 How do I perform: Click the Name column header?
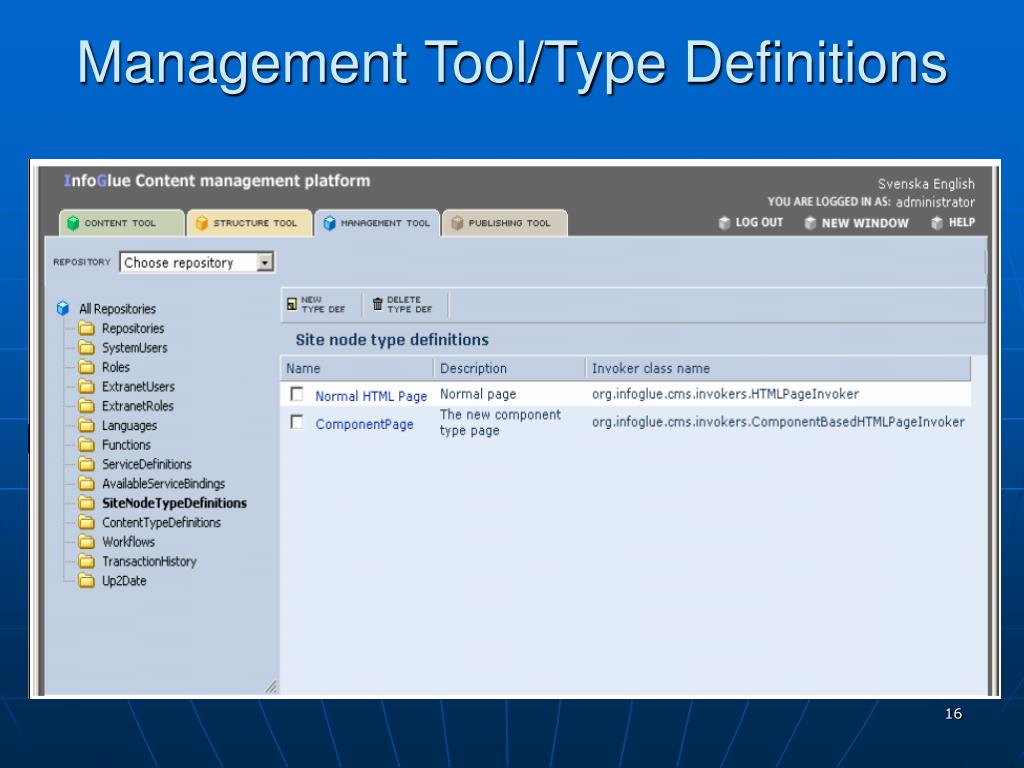tap(303, 368)
